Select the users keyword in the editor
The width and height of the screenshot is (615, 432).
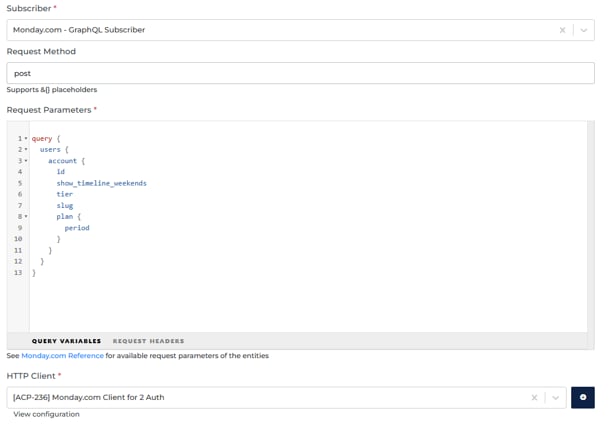click(50, 149)
